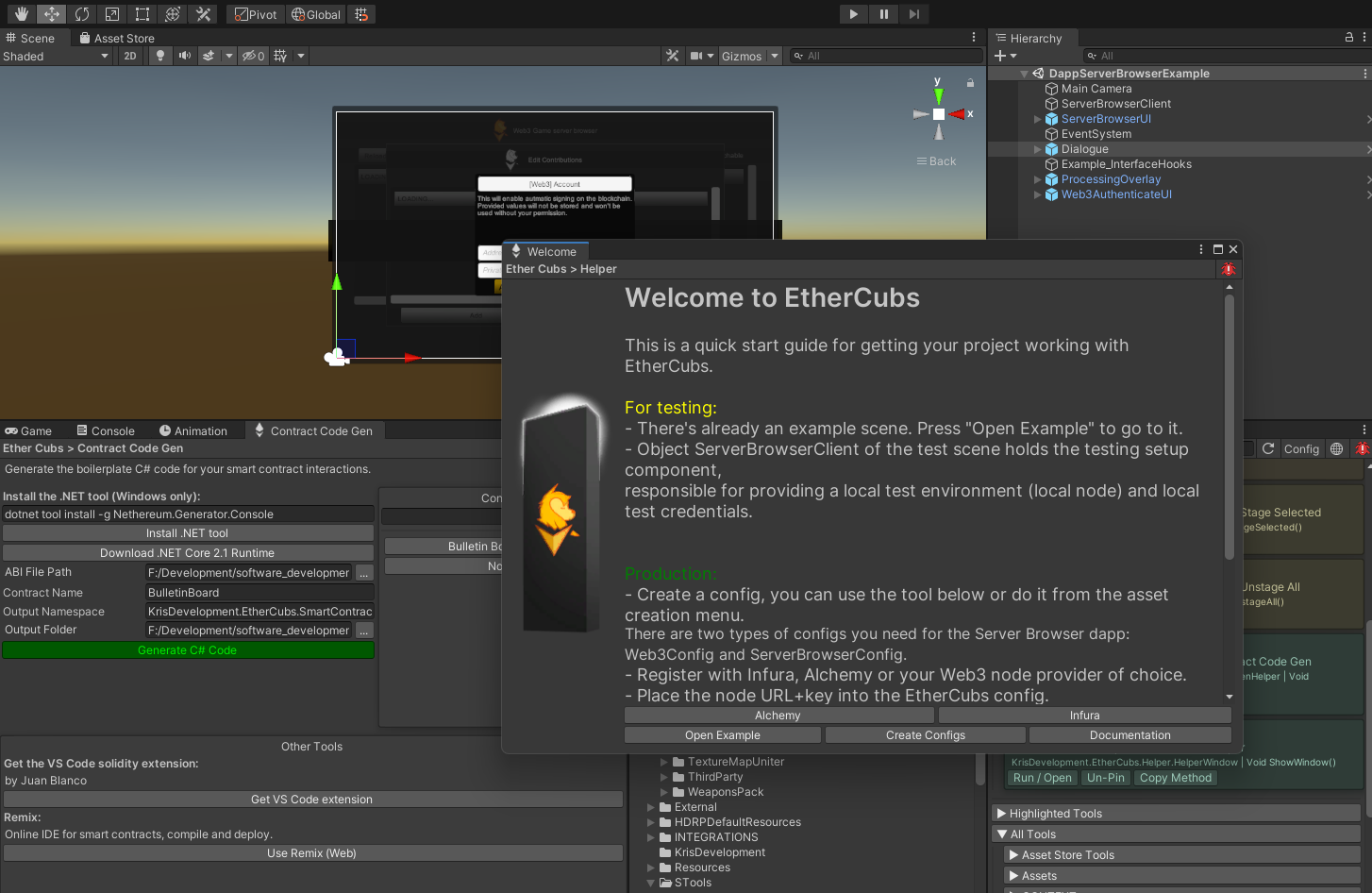Open the Gizmos dropdown arrow

(x=775, y=56)
